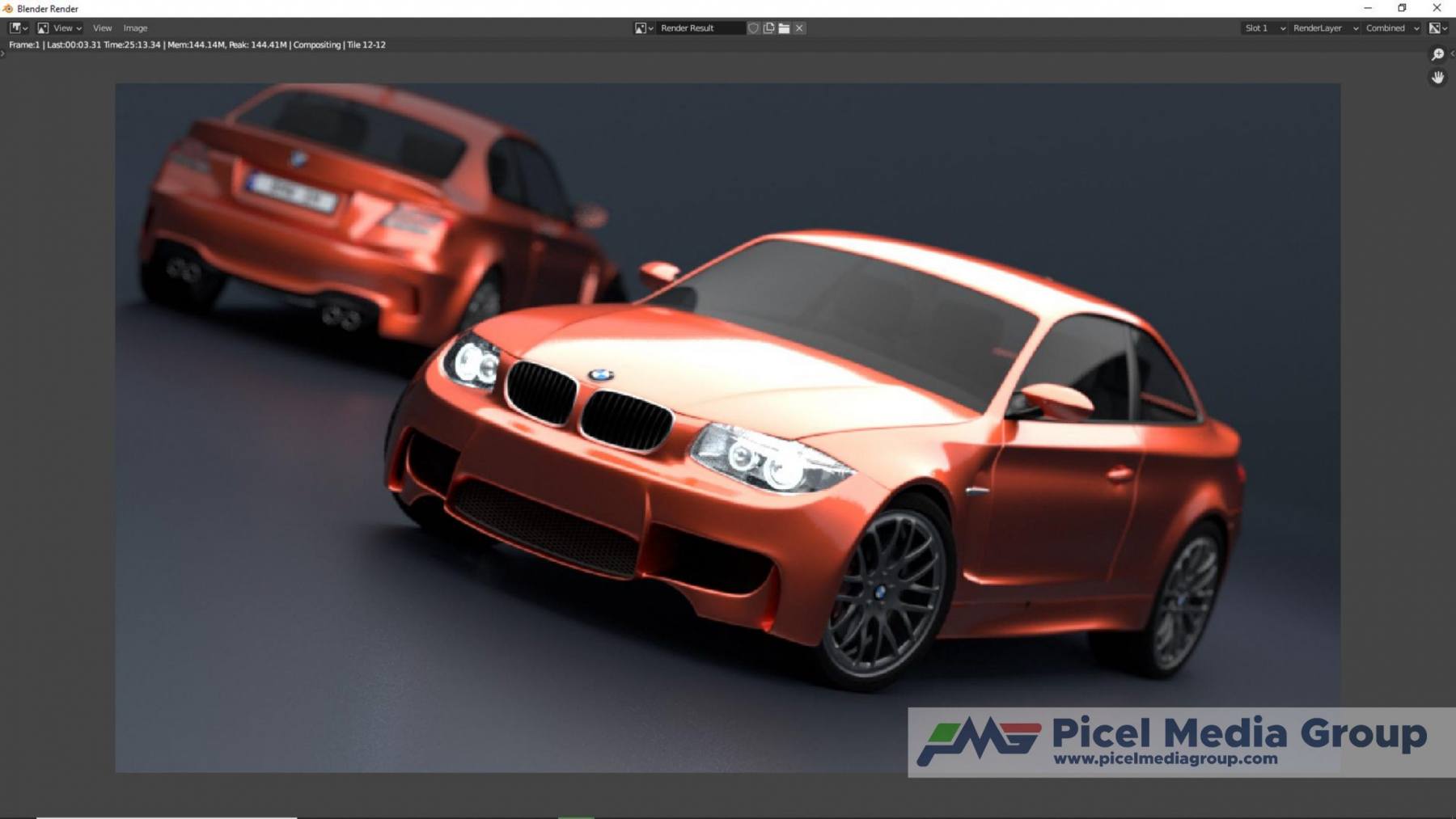Toggle fake user shield icon
The width and height of the screenshot is (1456, 819).
753,28
